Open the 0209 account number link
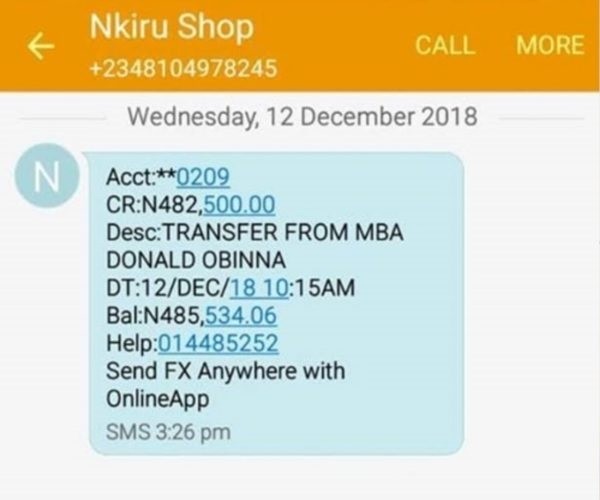The width and height of the screenshot is (600, 500). [203, 177]
